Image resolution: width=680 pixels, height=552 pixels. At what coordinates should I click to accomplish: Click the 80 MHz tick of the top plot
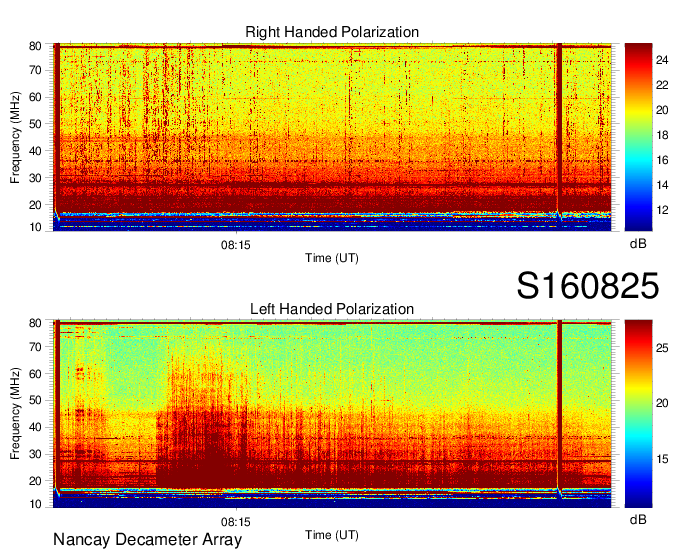pyautogui.click(x=35, y=46)
